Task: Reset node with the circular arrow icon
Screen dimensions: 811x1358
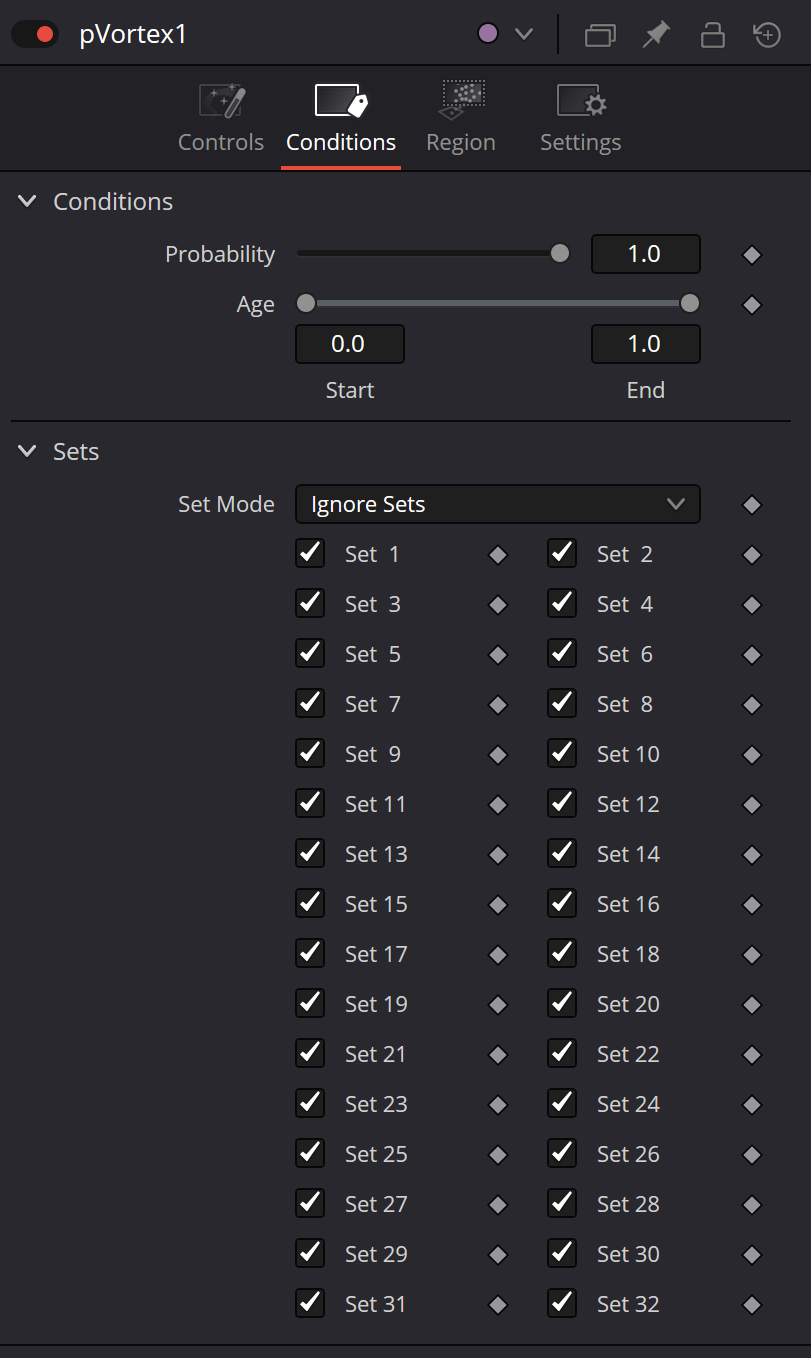Action: tap(767, 35)
